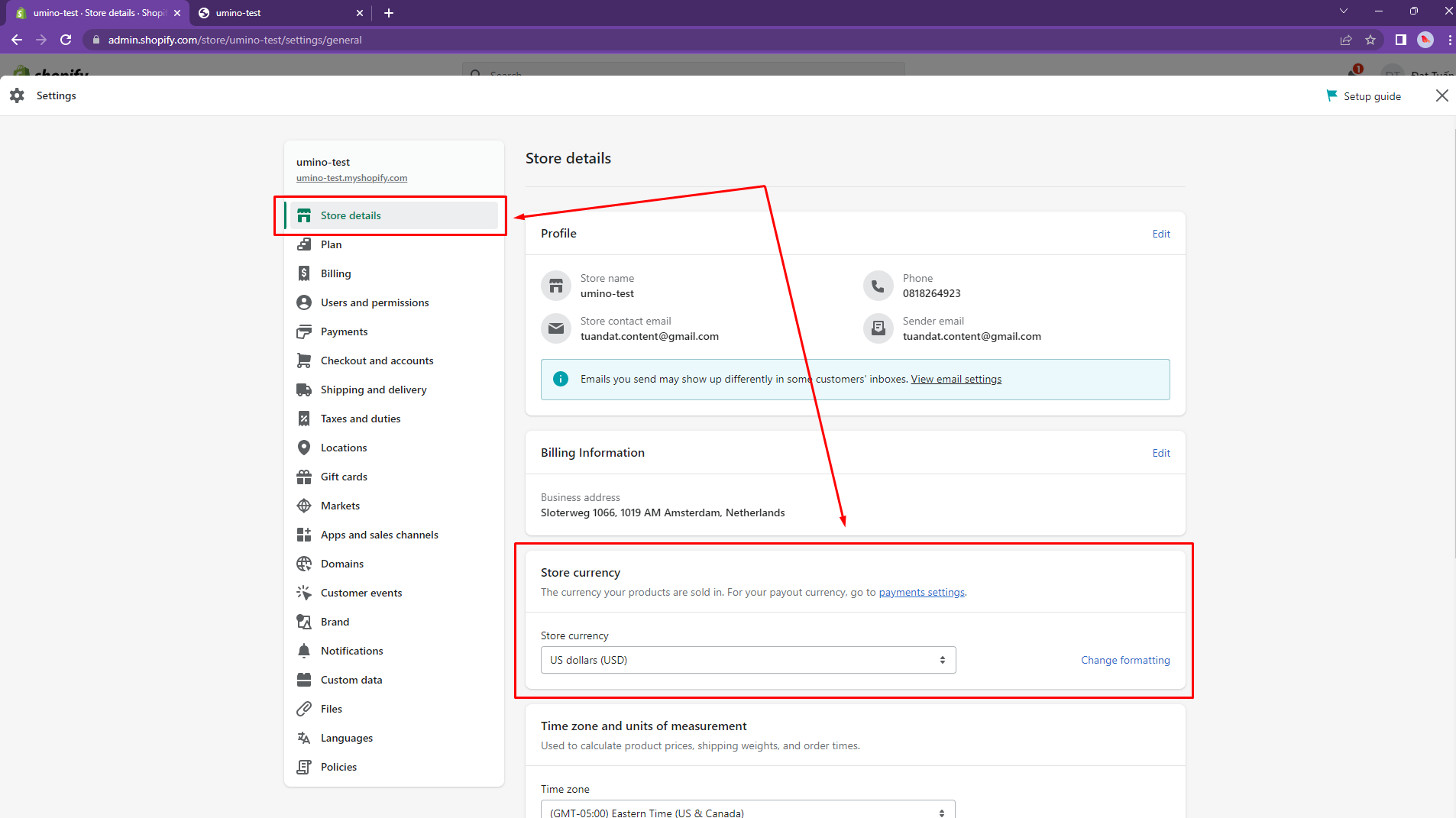Click the Billing dollar icon in sidebar
The width and height of the screenshot is (1456, 818).
click(304, 273)
